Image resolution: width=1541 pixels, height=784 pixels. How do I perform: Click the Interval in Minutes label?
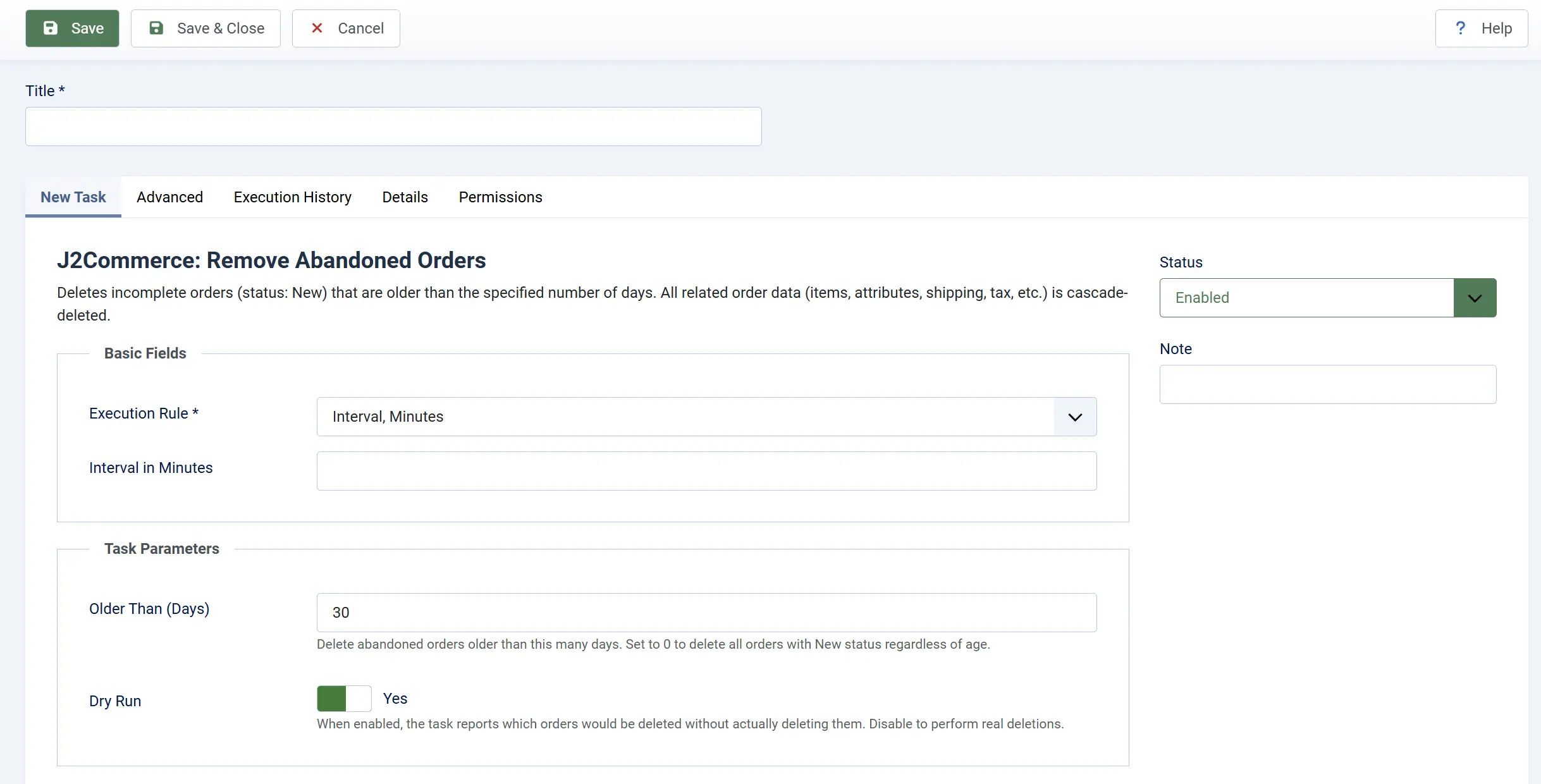tap(151, 468)
